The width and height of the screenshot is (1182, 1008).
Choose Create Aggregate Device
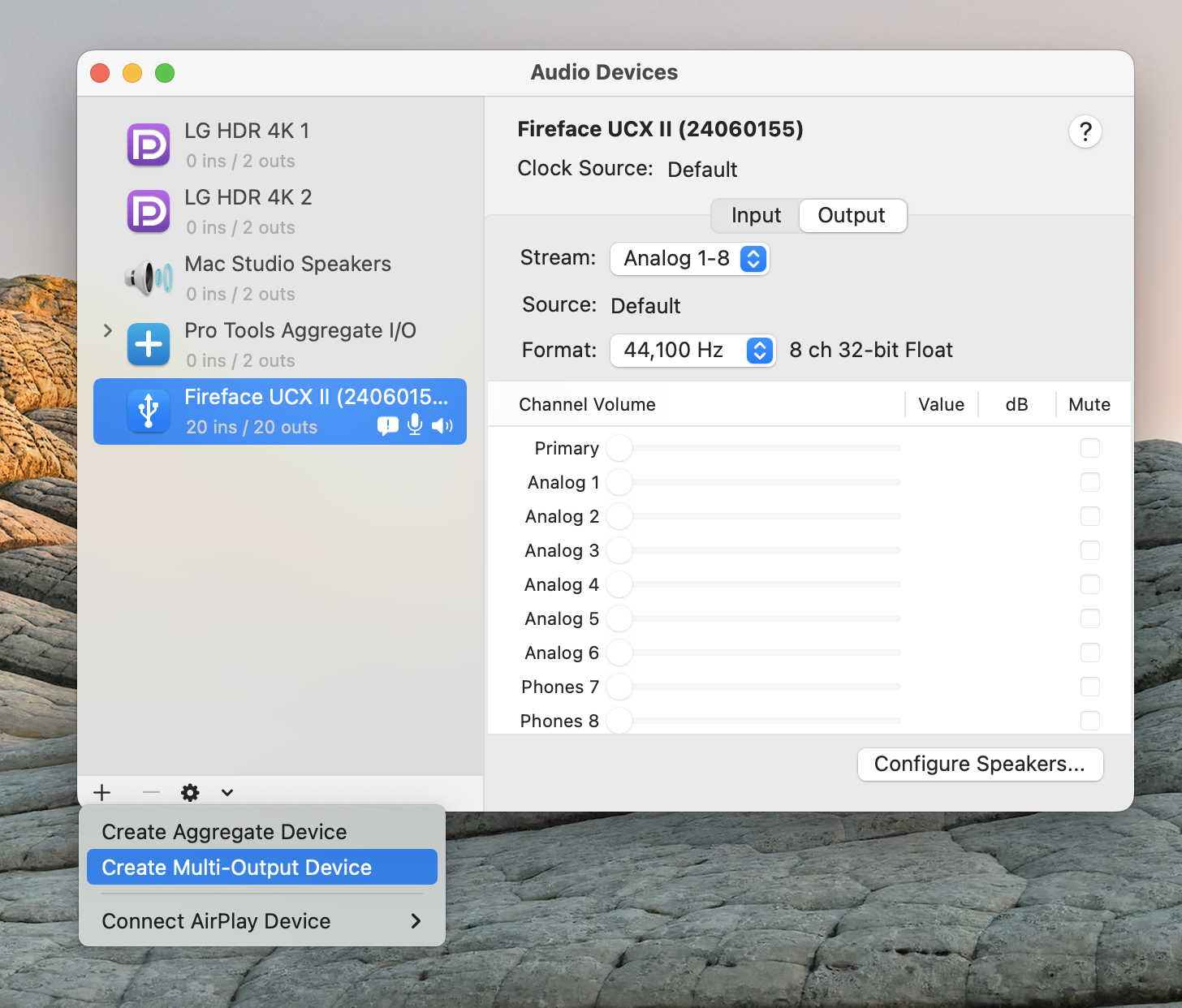click(x=262, y=832)
